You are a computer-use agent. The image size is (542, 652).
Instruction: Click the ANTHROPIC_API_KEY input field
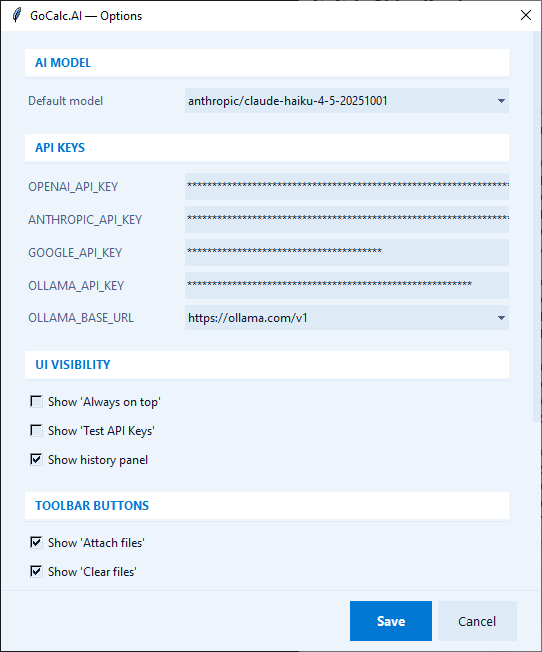pos(346,219)
